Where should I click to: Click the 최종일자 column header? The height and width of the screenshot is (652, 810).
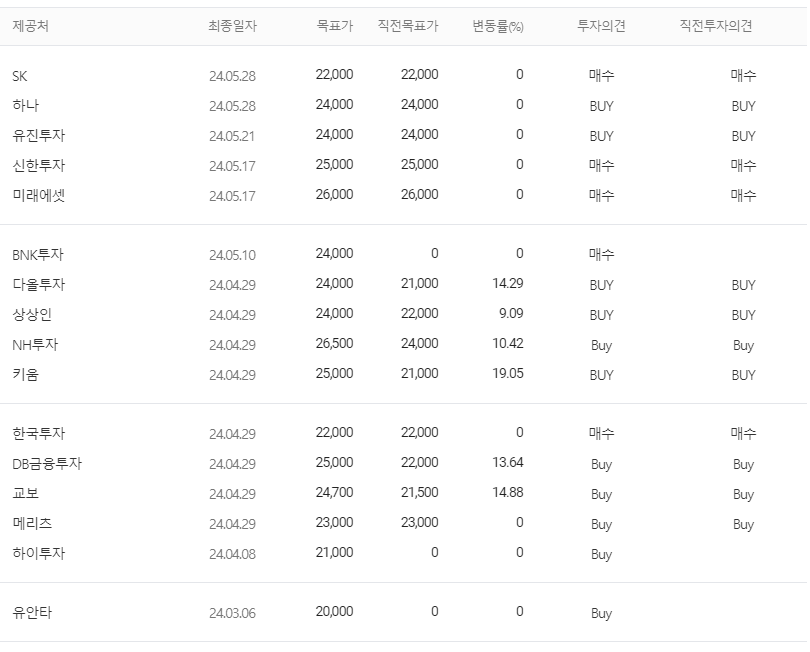click(232, 26)
